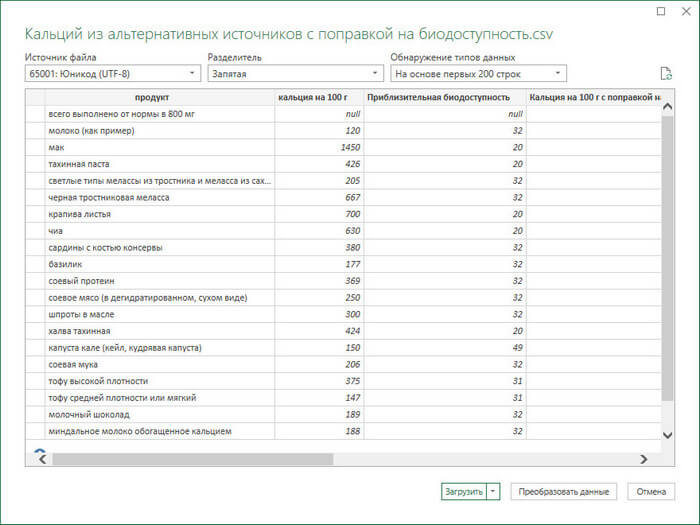Click the file refresh icon beside dropdowns
This screenshot has width=700, height=525.
click(x=665, y=73)
